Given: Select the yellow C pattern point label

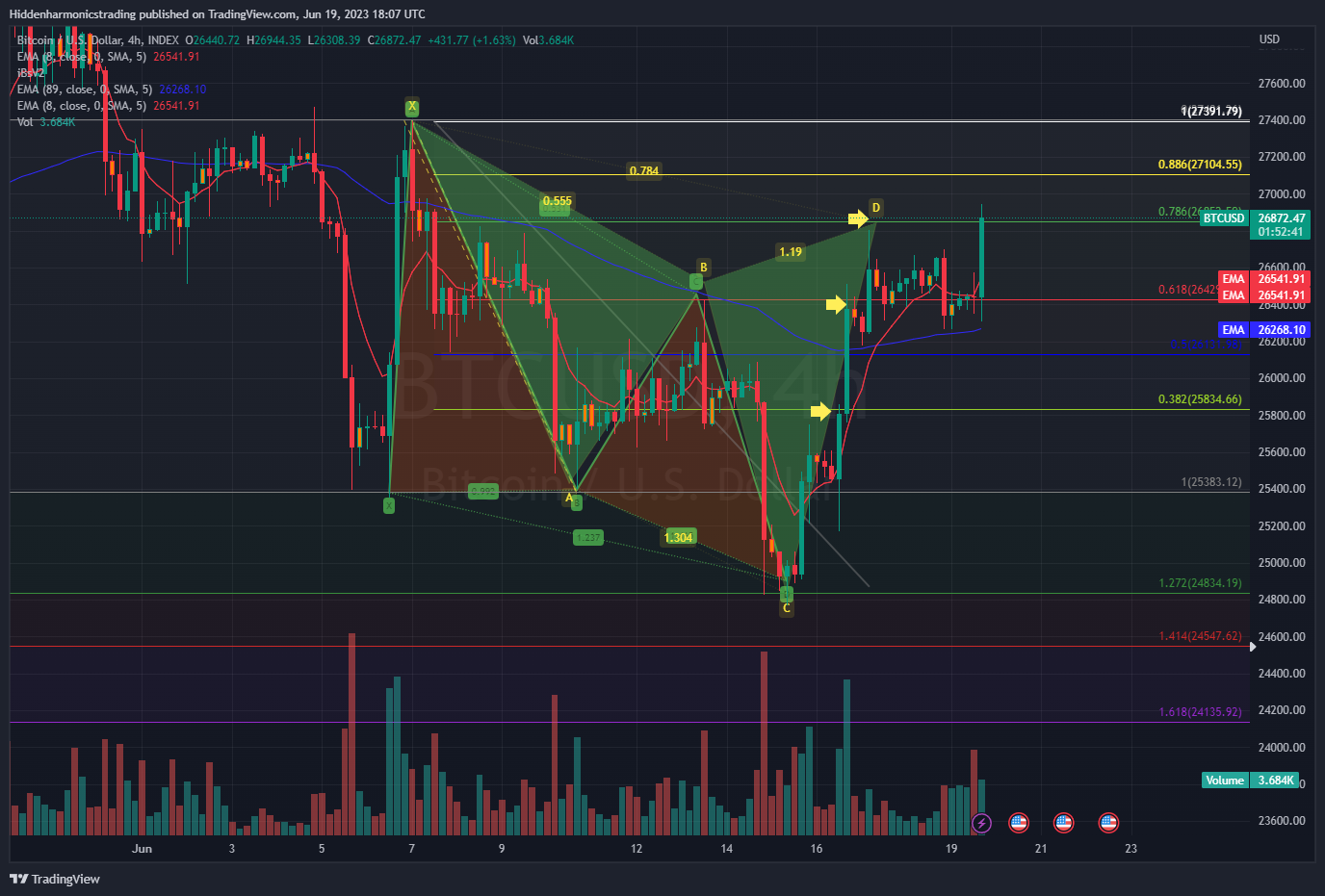Looking at the screenshot, I should coord(787,608).
